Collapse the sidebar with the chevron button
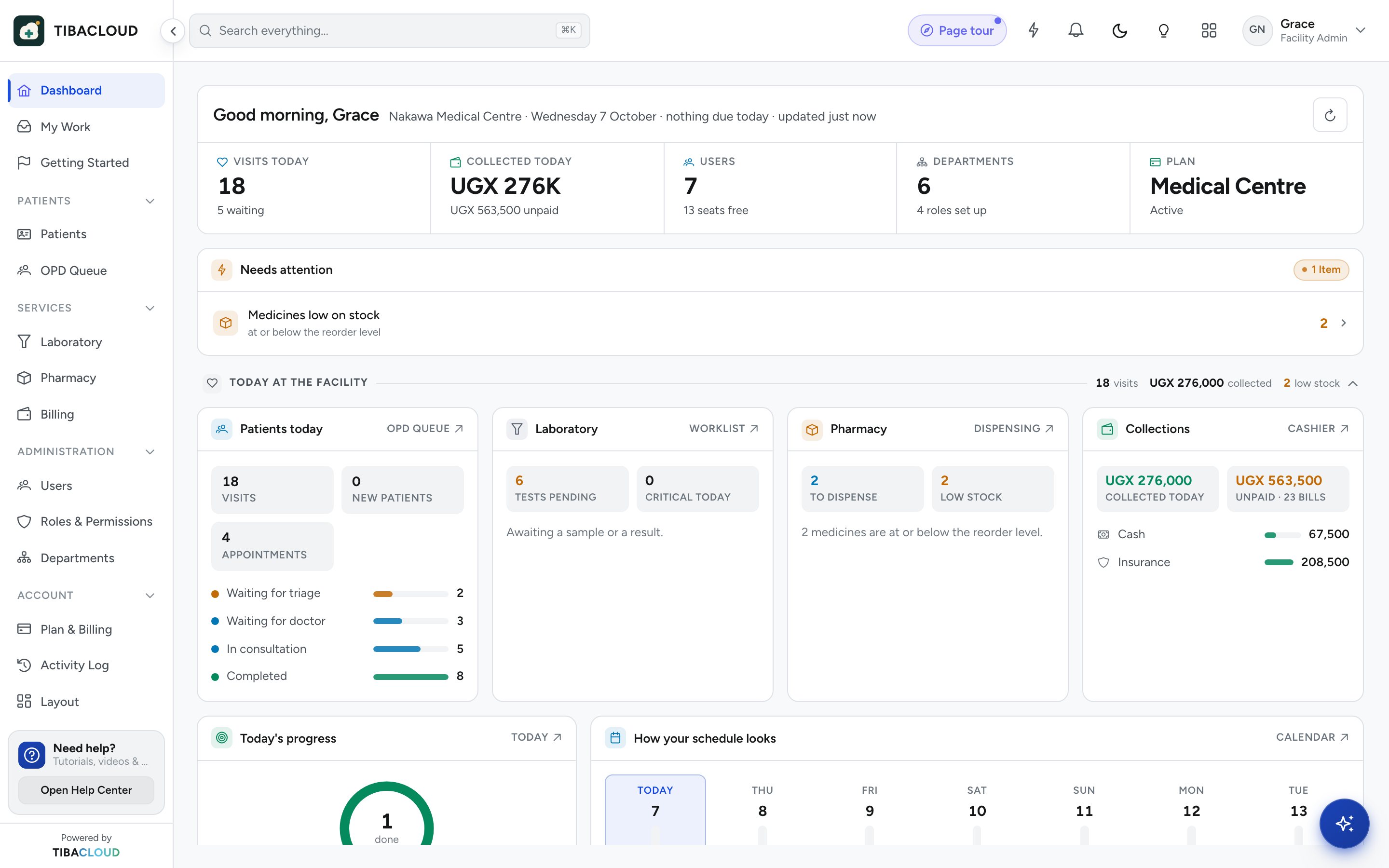This screenshot has height=868, width=1389. pos(173,31)
